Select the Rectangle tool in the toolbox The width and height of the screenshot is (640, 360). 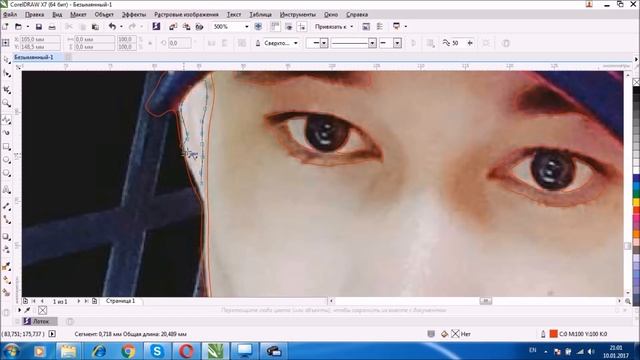click(6, 147)
